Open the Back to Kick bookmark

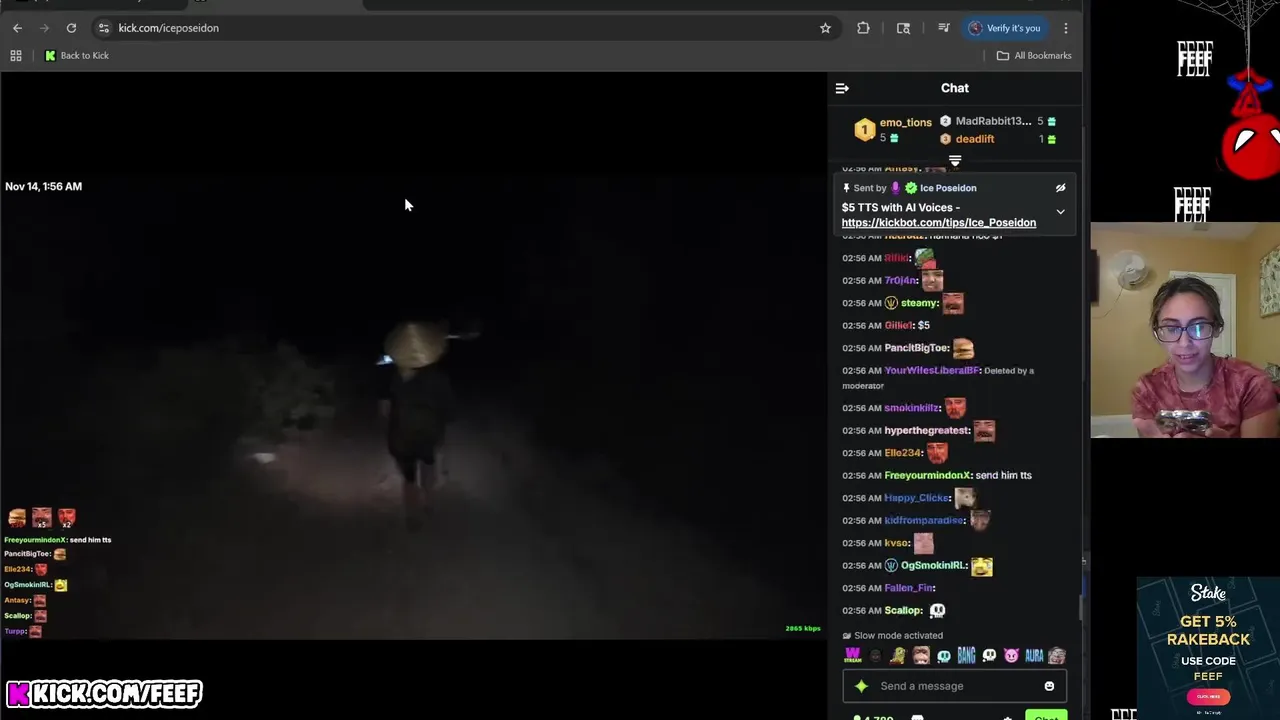pos(77,55)
